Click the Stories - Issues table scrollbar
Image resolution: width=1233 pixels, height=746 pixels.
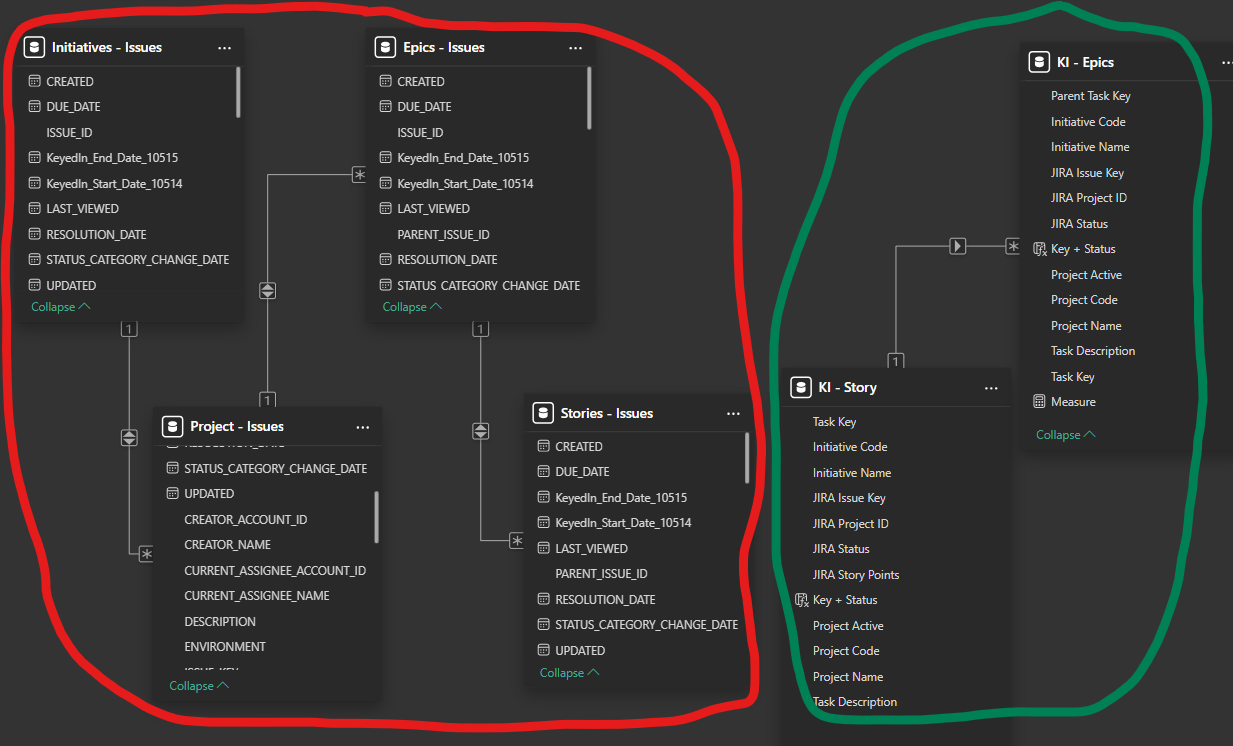tap(747, 458)
